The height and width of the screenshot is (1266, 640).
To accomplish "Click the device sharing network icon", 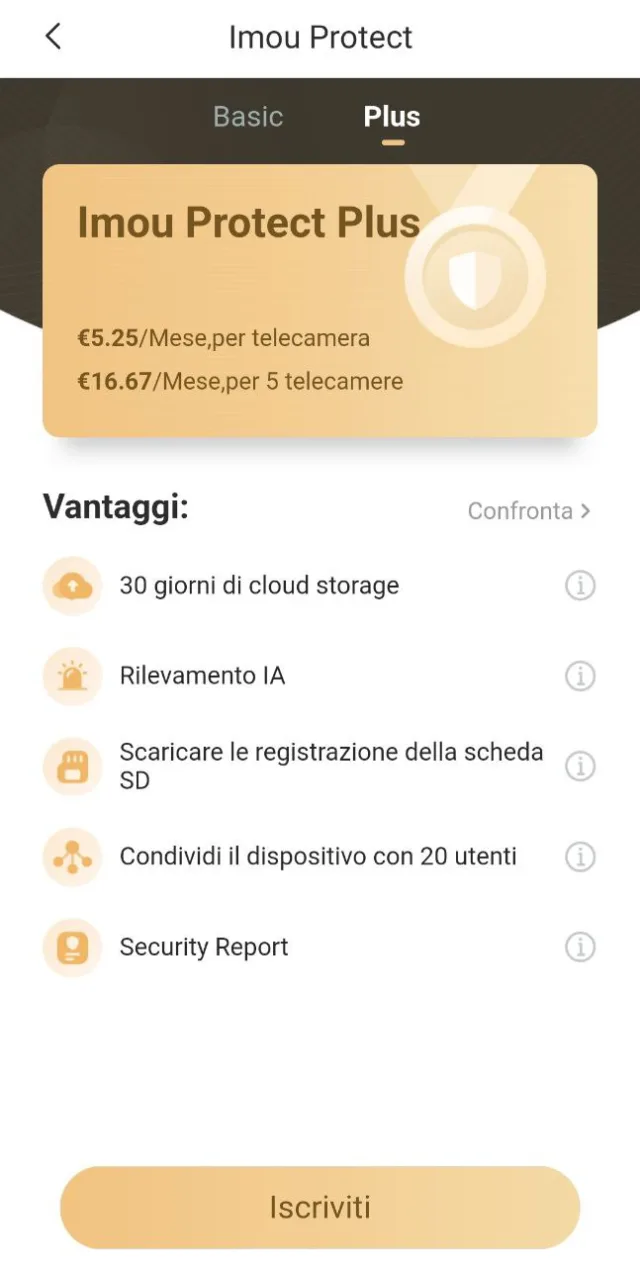I will [x=71, y=857].
